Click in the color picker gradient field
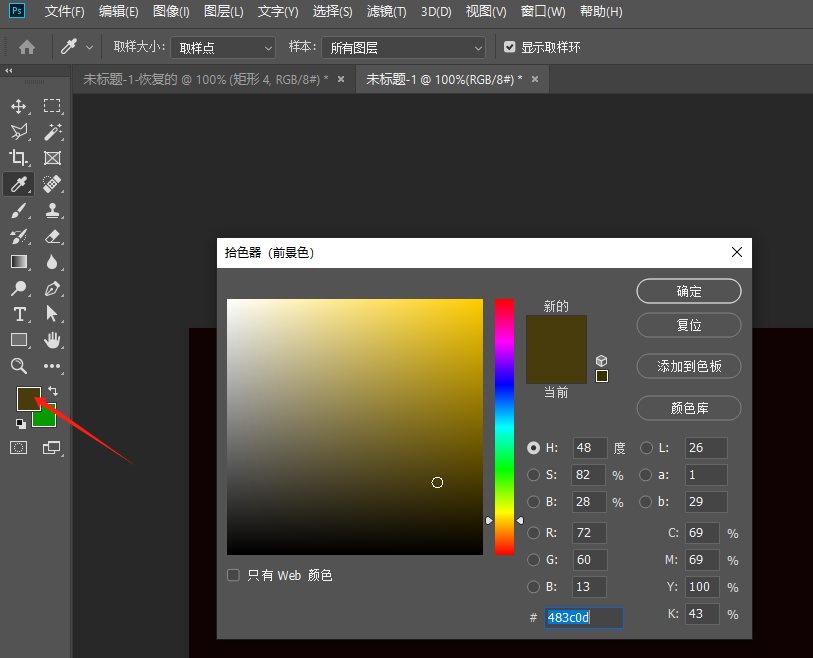 (x=355, y=426)
